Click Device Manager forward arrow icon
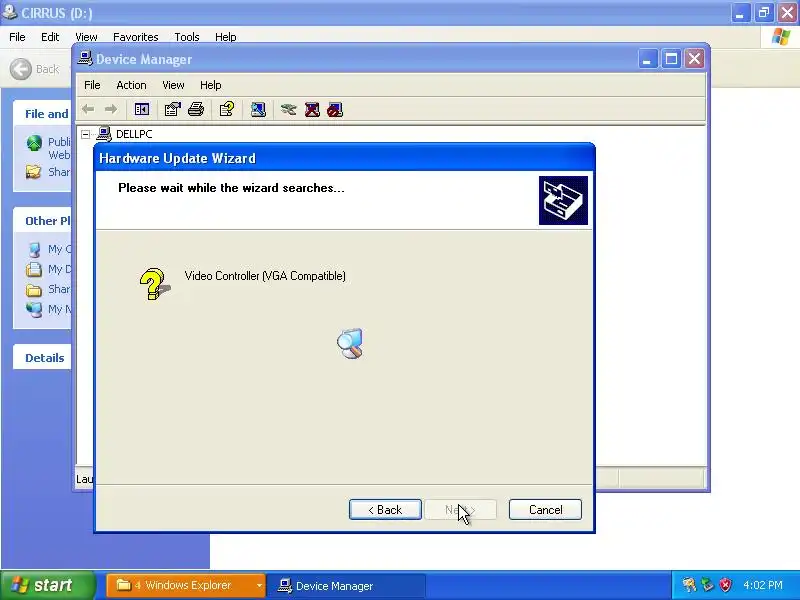The image size is (800, 600). point(111,109)
